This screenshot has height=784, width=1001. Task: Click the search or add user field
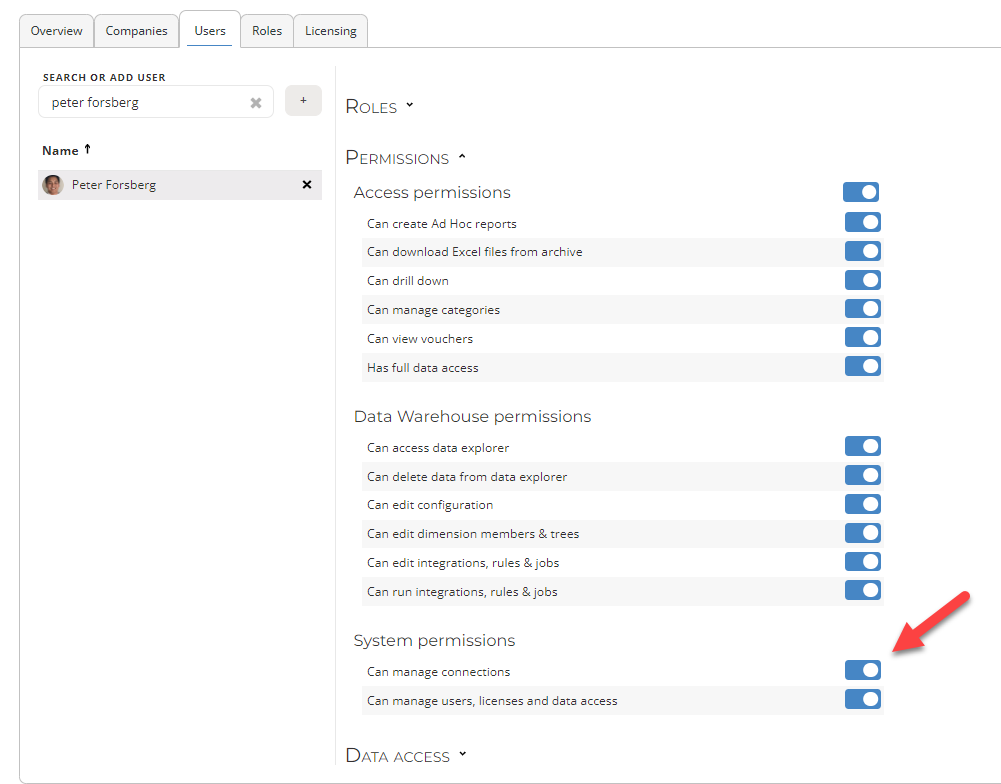[x=145, y=103]
